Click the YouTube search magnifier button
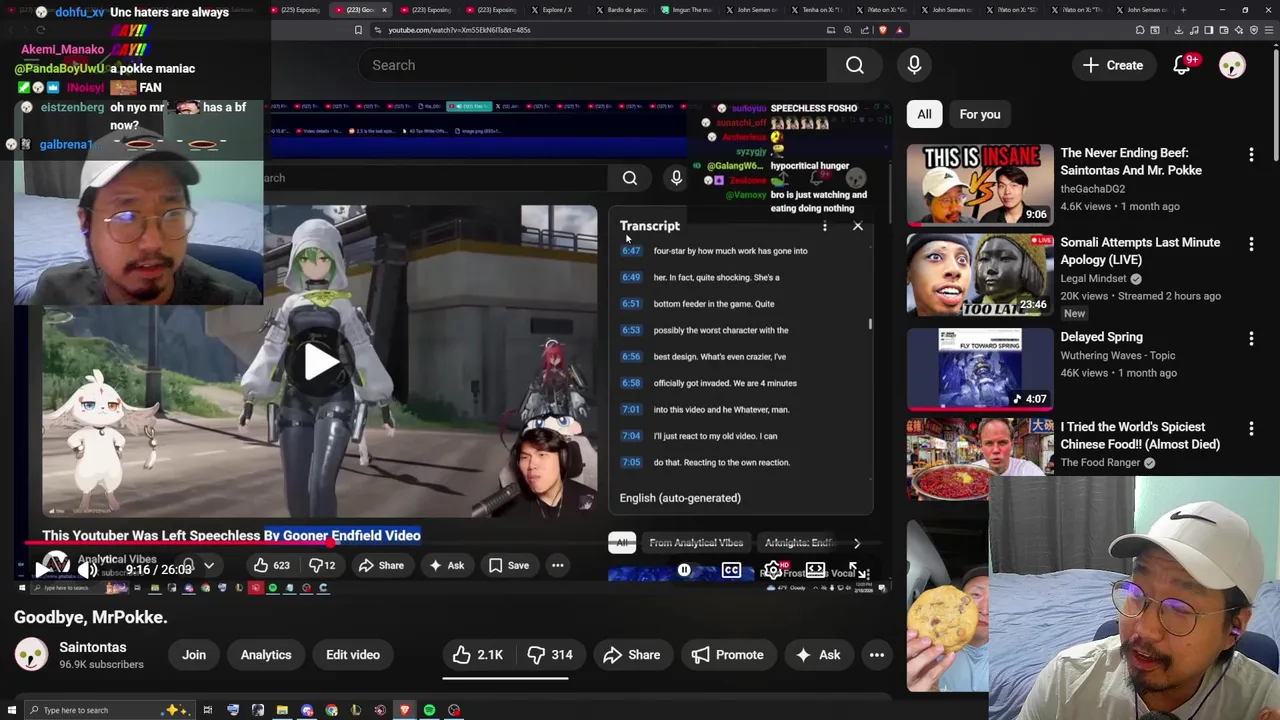 pos(855,65)
